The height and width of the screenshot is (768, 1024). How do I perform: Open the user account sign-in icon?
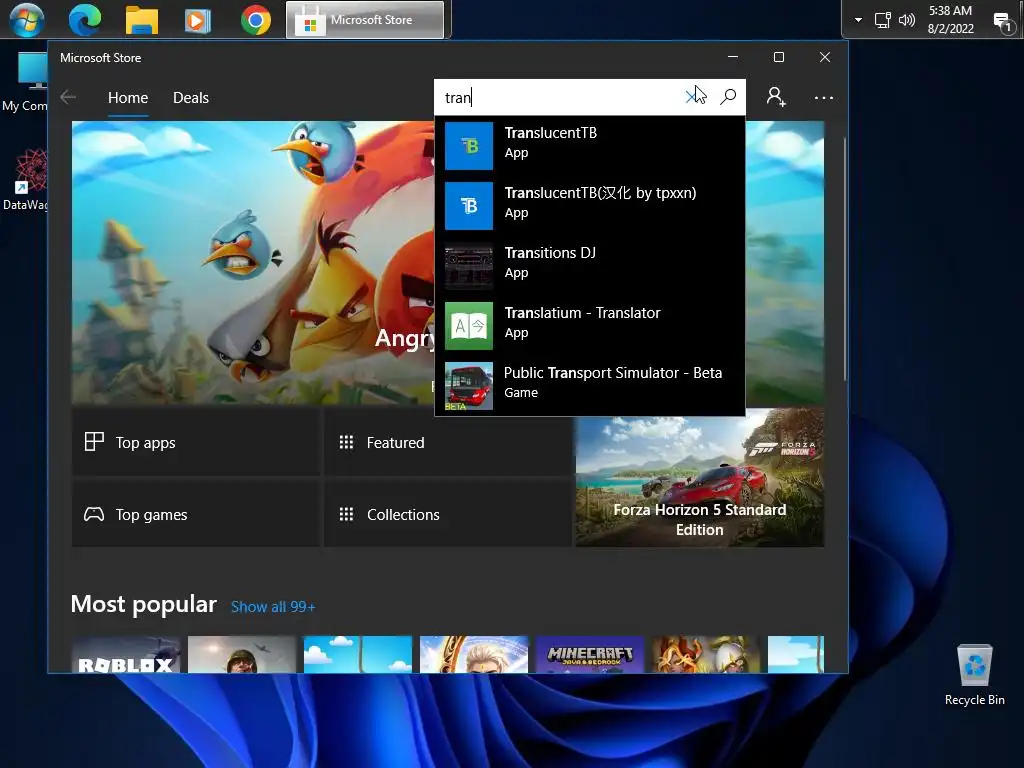coord(776,97)
